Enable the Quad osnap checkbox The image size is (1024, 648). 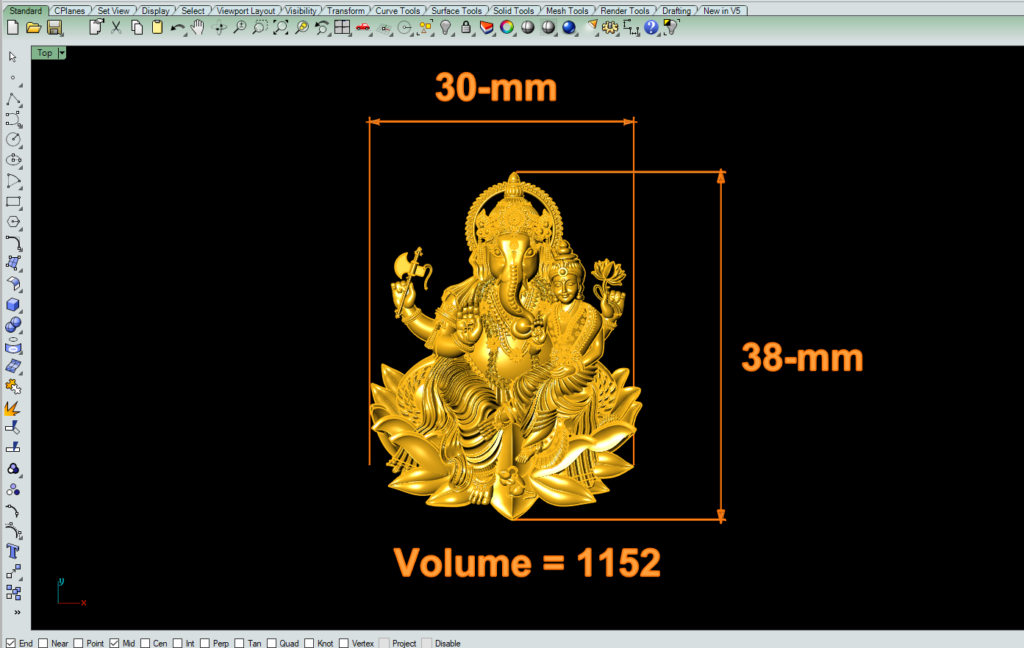[272, 643]
